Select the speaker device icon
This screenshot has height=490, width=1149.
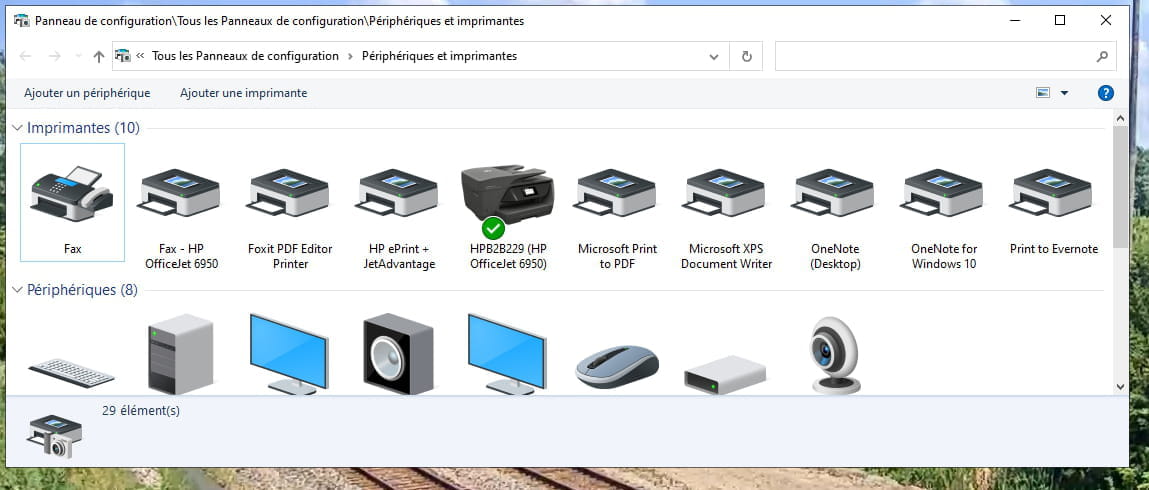pyautogui.click(x=399, y=354)
